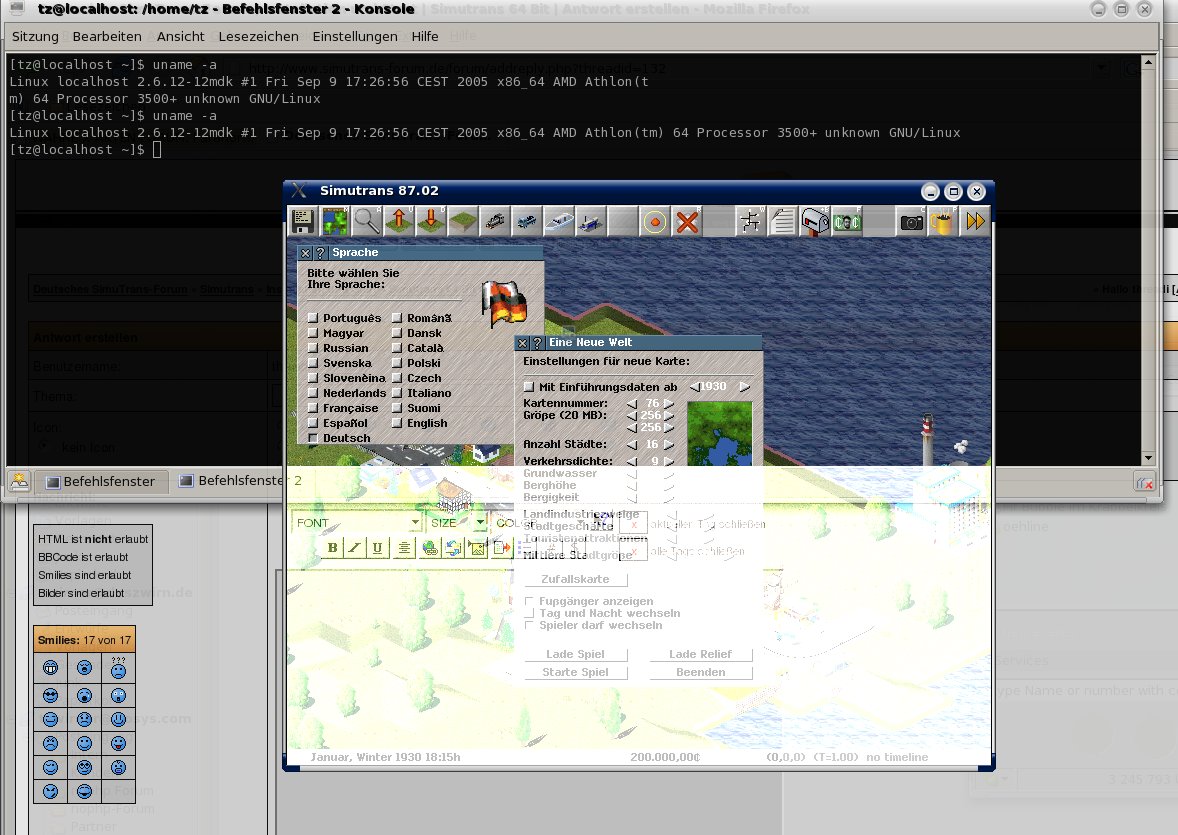Decrease Kartennummer with left arrow
Image resolution: width=1178 pixels, height=835 pixels.
pos(631,404)
